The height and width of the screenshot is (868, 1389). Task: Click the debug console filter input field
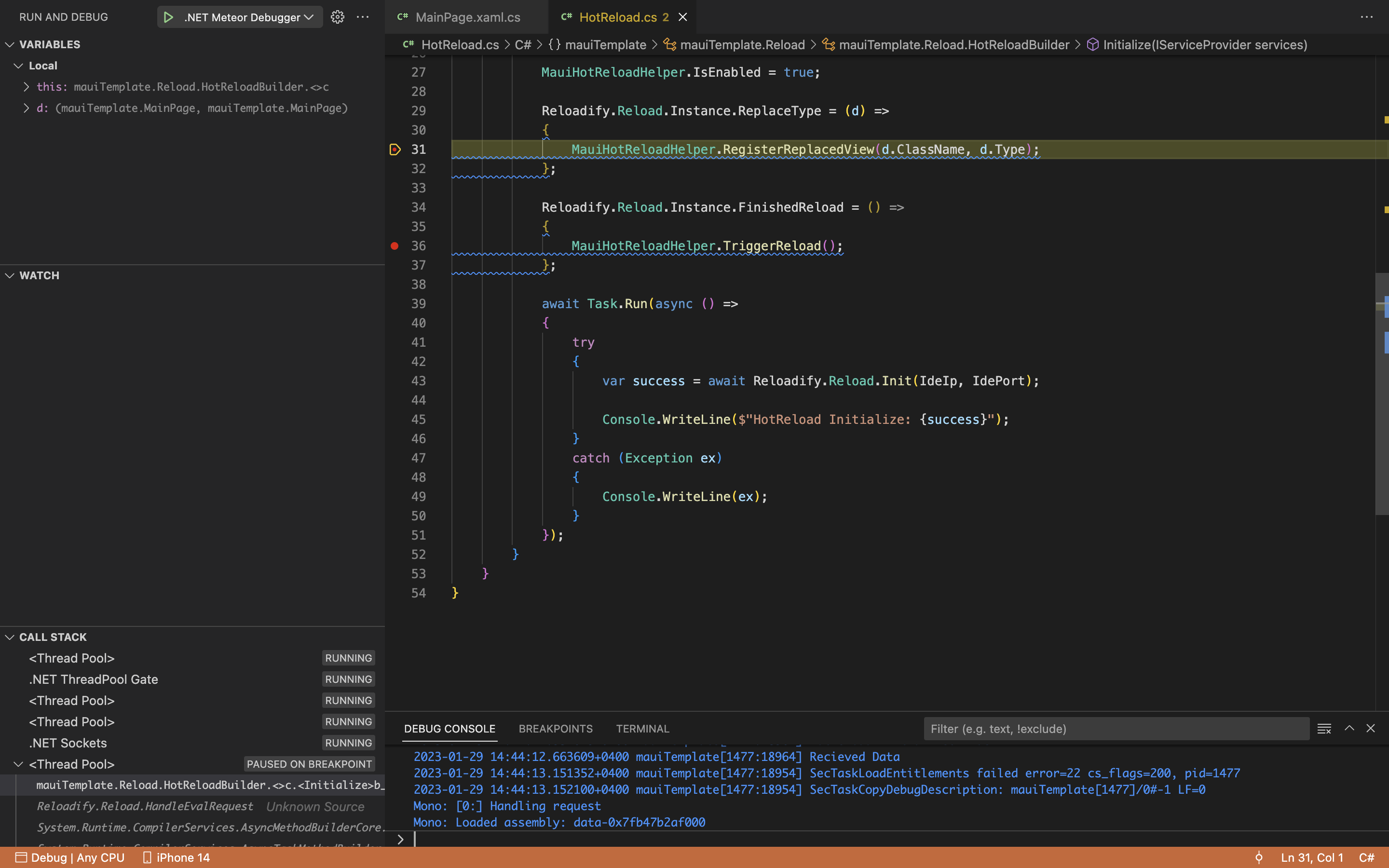1116,729
